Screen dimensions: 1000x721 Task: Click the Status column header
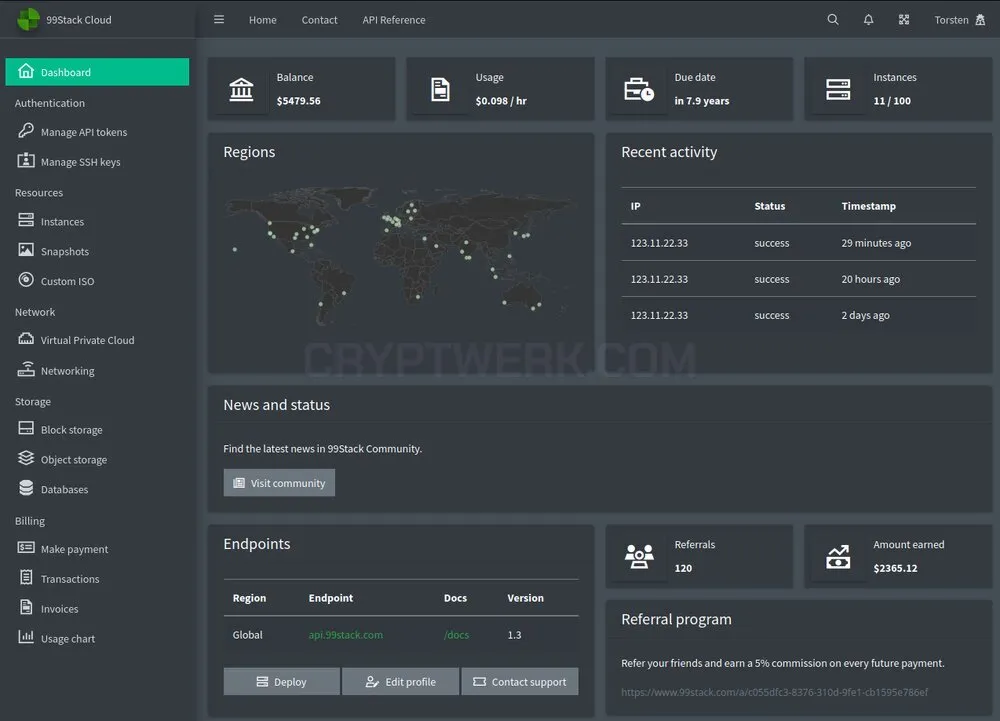769,206
